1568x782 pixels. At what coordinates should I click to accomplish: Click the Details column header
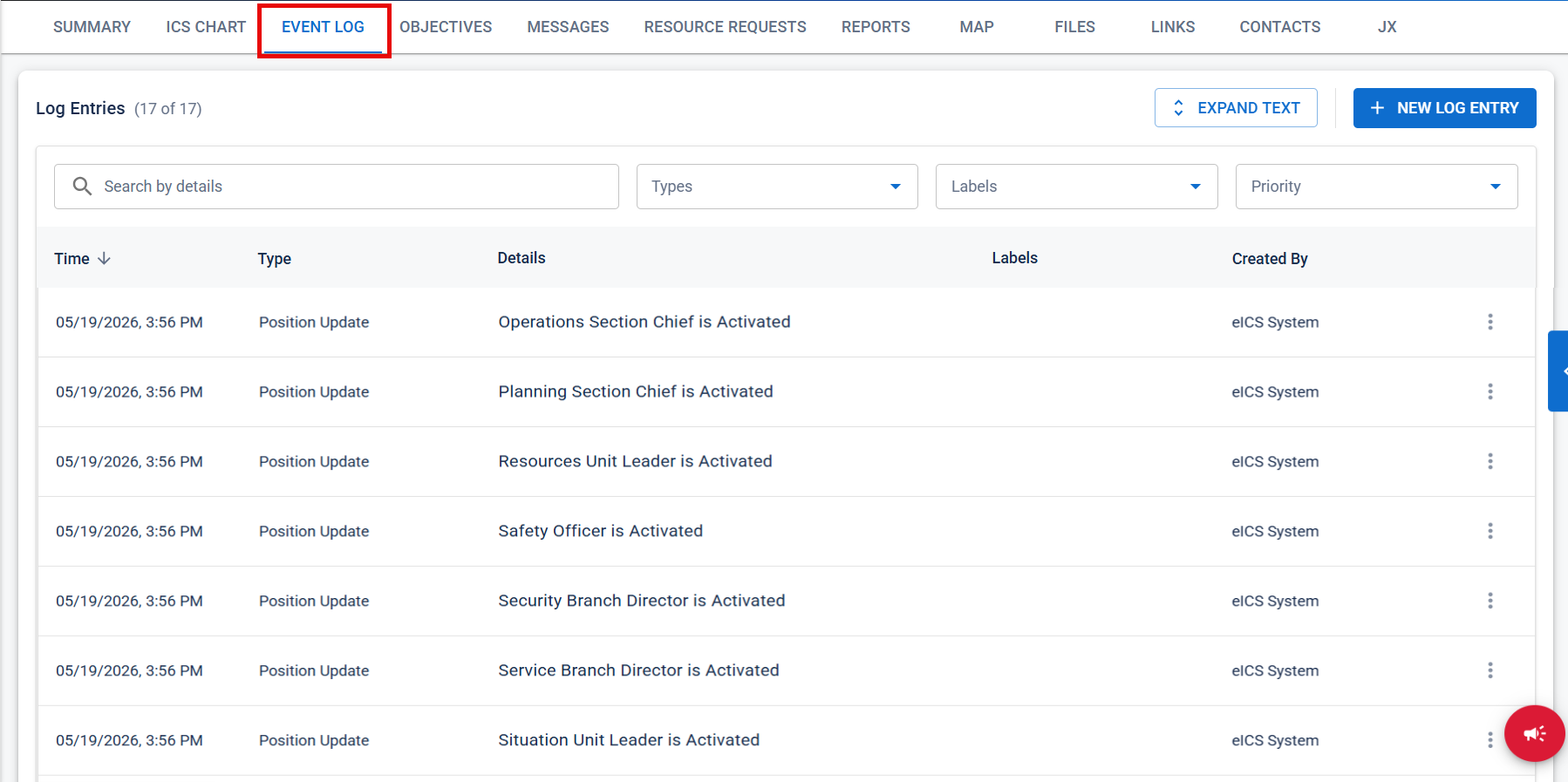tap(522, 258)
